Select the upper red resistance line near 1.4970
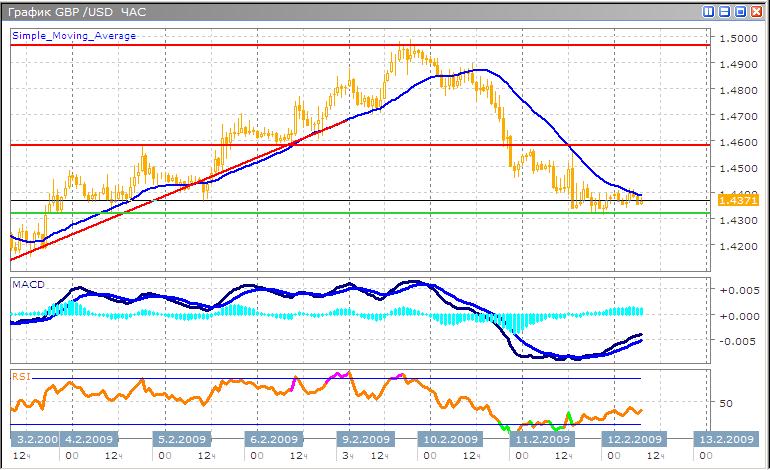The height and width of the screenshot is (470, 770). click(x=360, y=45)
